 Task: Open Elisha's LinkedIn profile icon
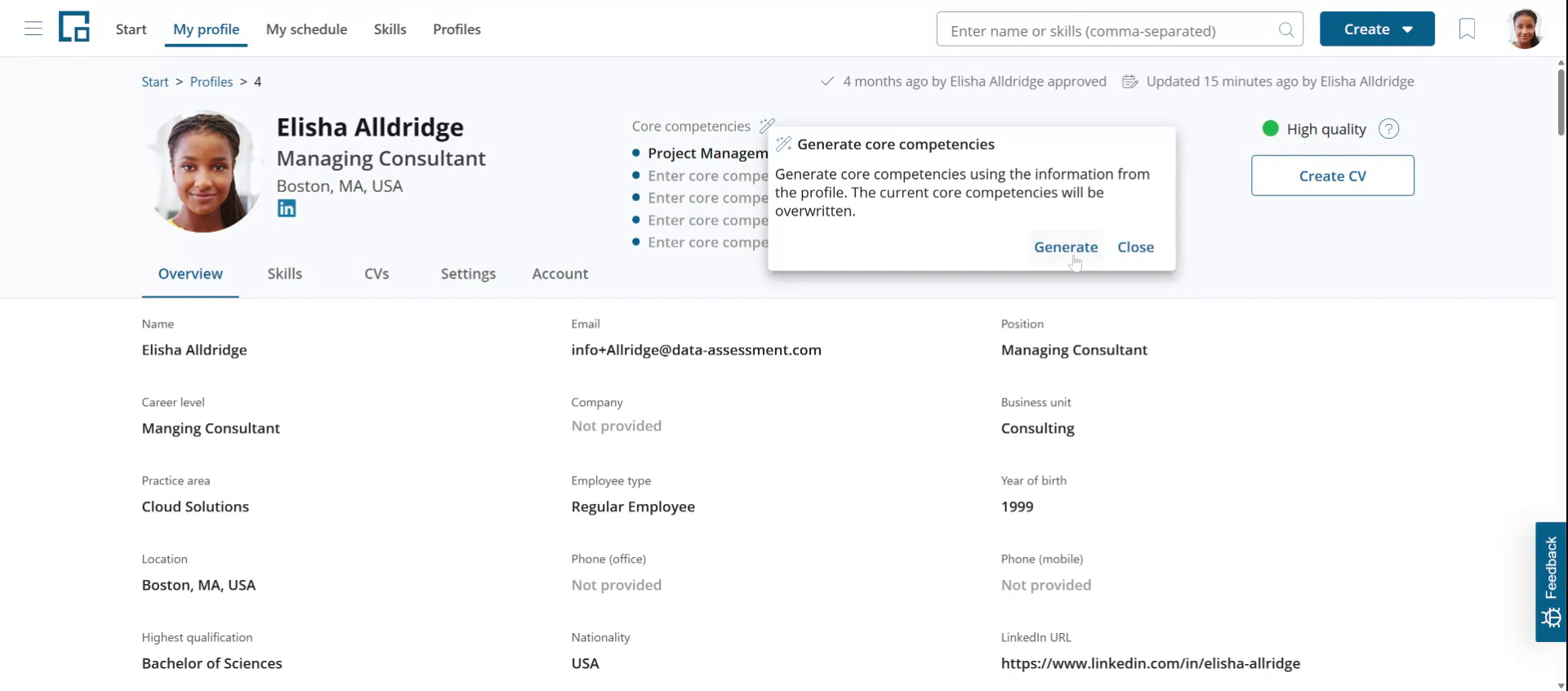click(287, 209)
